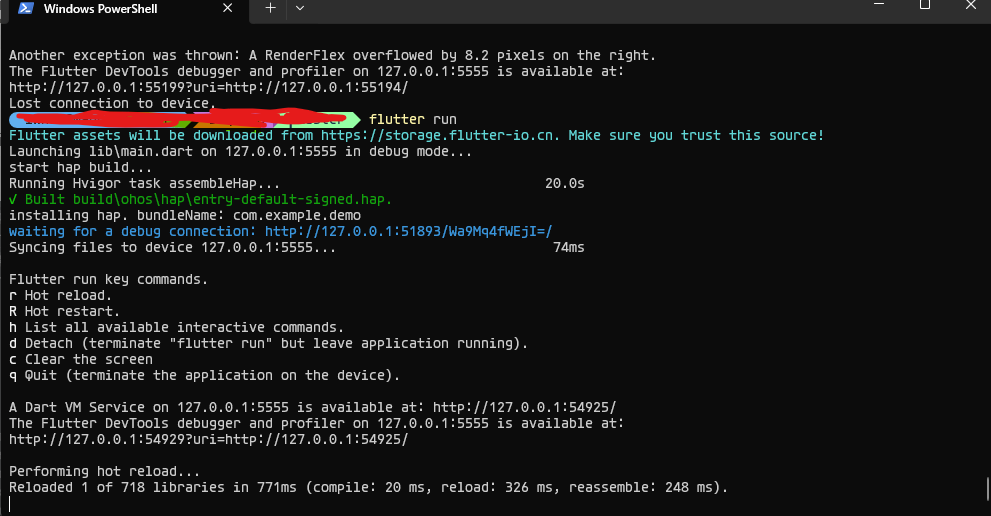Open a new terminal tab with plus

(271, 8)
